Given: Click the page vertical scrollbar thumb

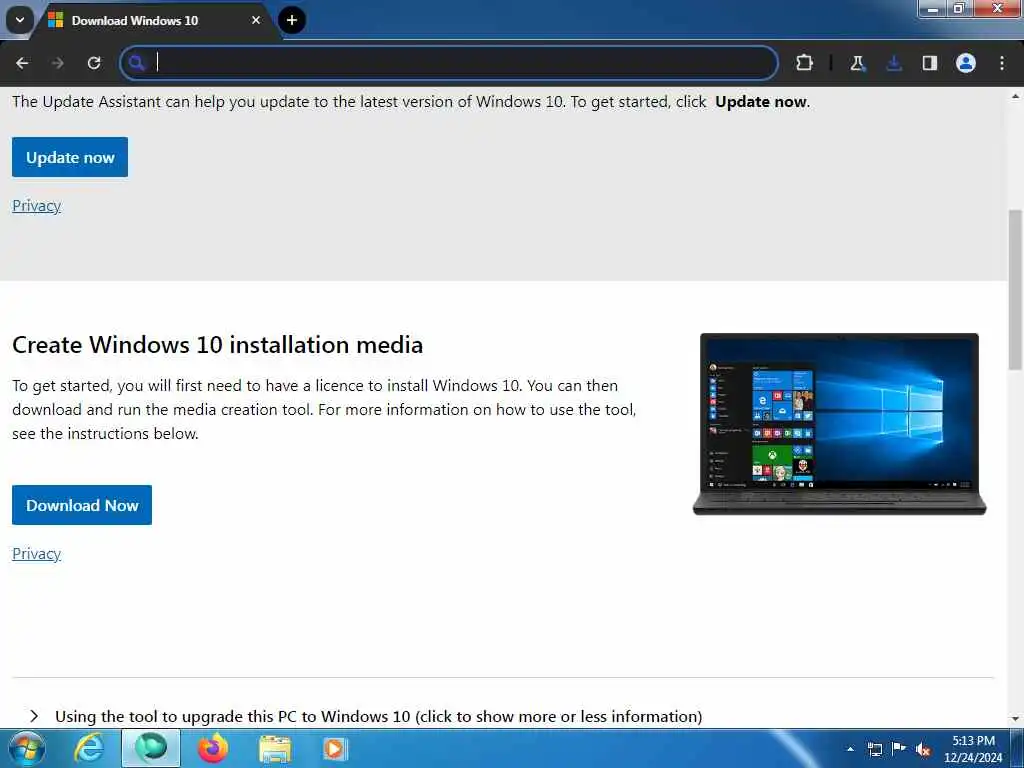Looking at the screenshot, I should point(1016,289).
